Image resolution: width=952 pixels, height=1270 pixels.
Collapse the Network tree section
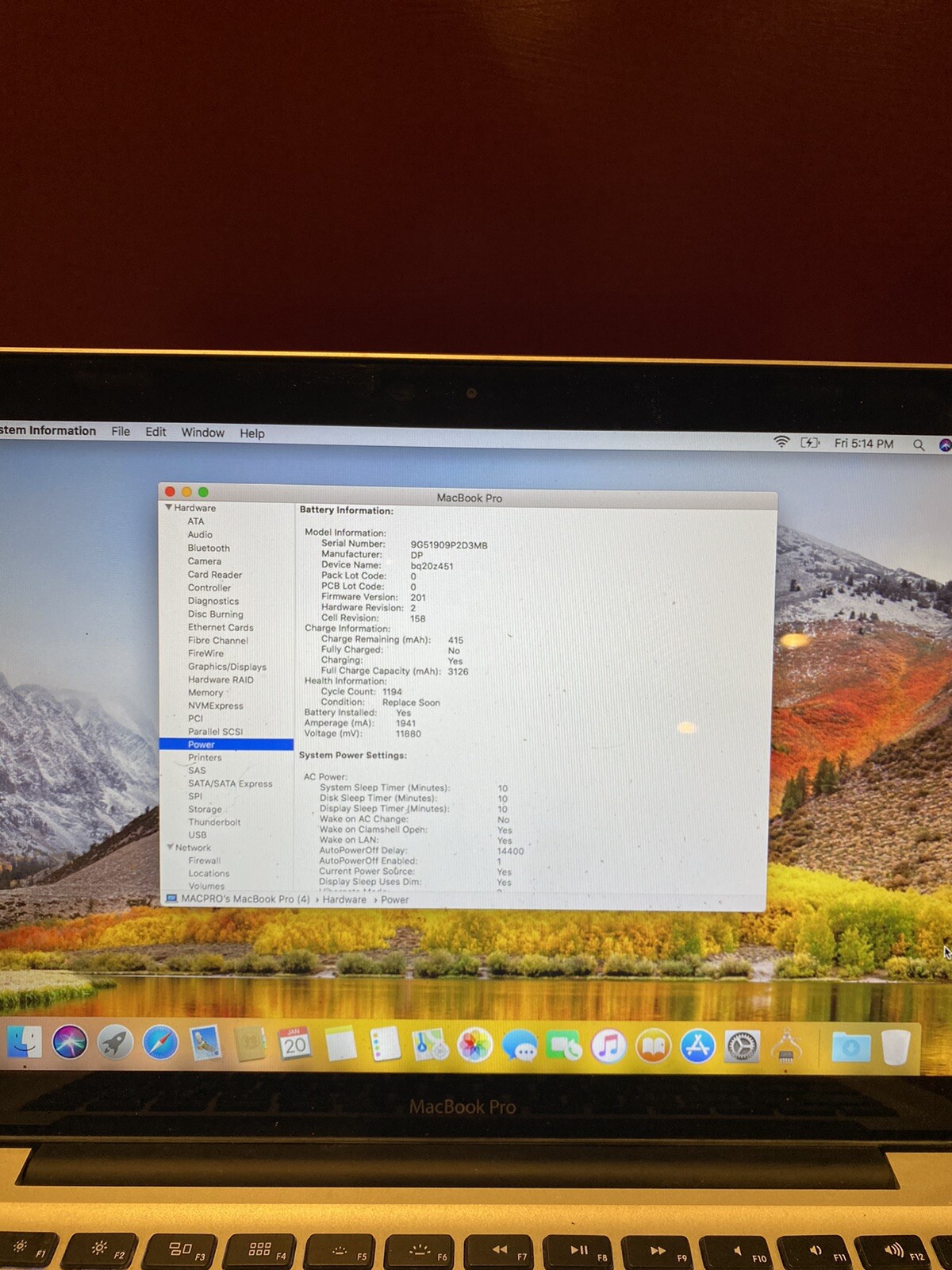click(x=170, y=847)
